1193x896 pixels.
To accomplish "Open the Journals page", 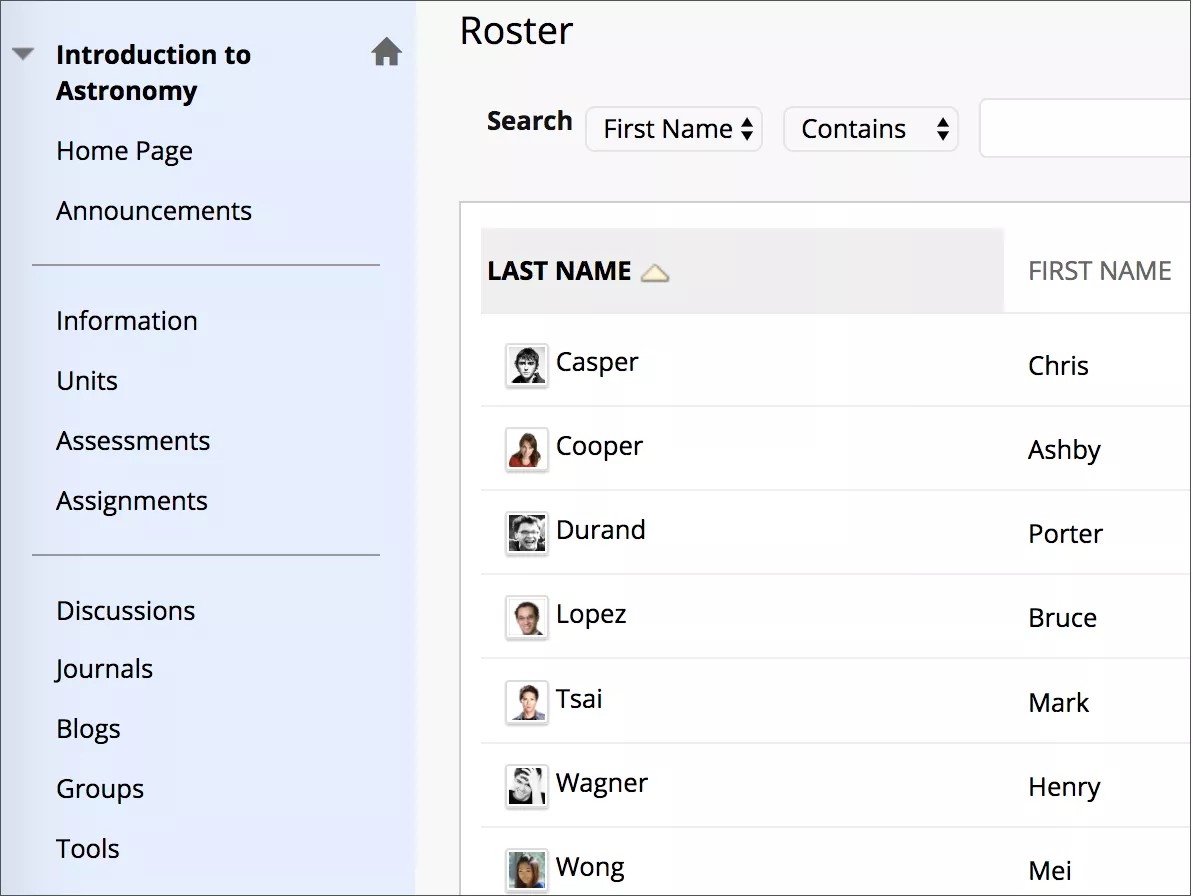I will coord(104,668).
